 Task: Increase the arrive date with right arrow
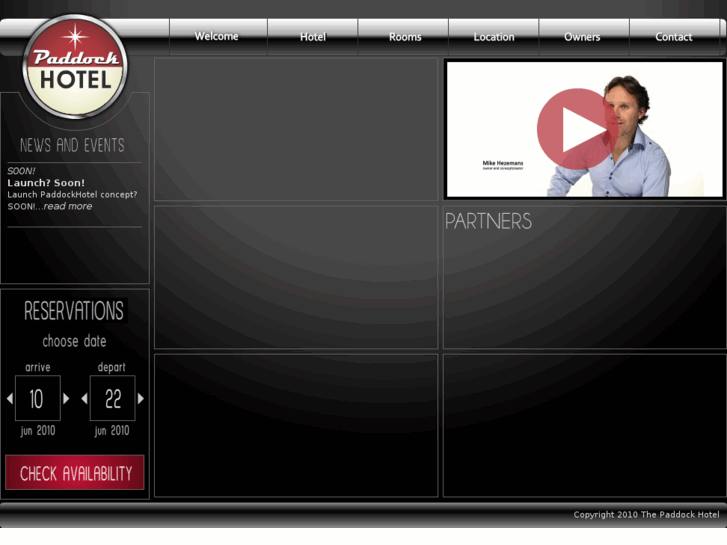click(66, 398)
